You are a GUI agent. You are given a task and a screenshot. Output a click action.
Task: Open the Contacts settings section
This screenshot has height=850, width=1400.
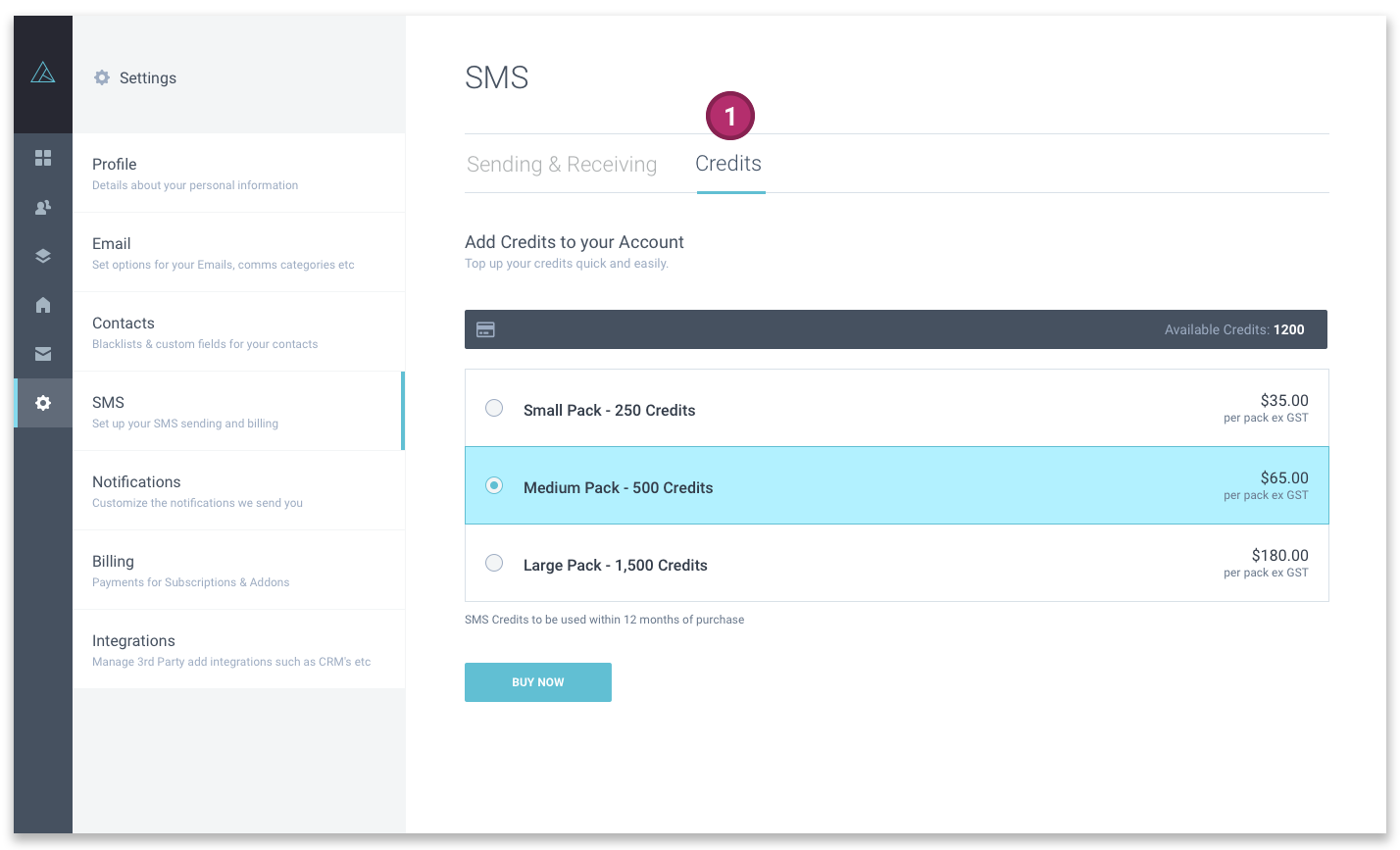coord(238,332)
